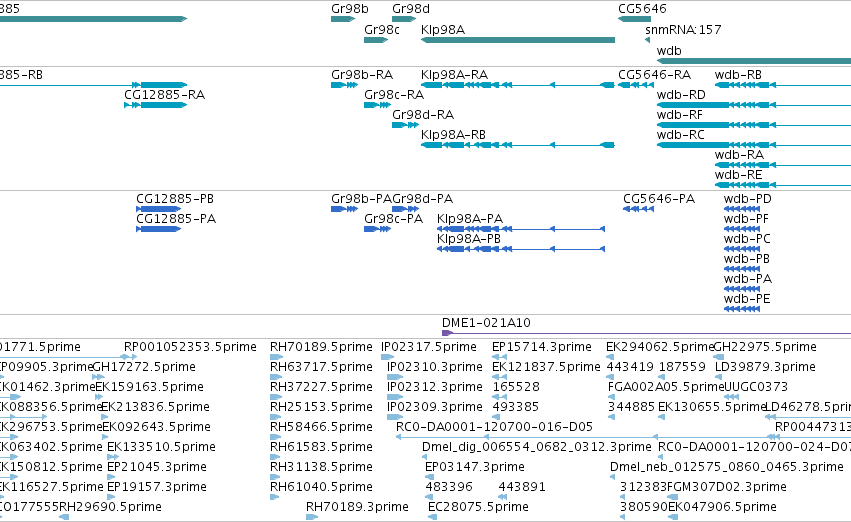Click the RH63717.5prime EST label
This screenshot has height=522, width=851.
tap(321, 367)
